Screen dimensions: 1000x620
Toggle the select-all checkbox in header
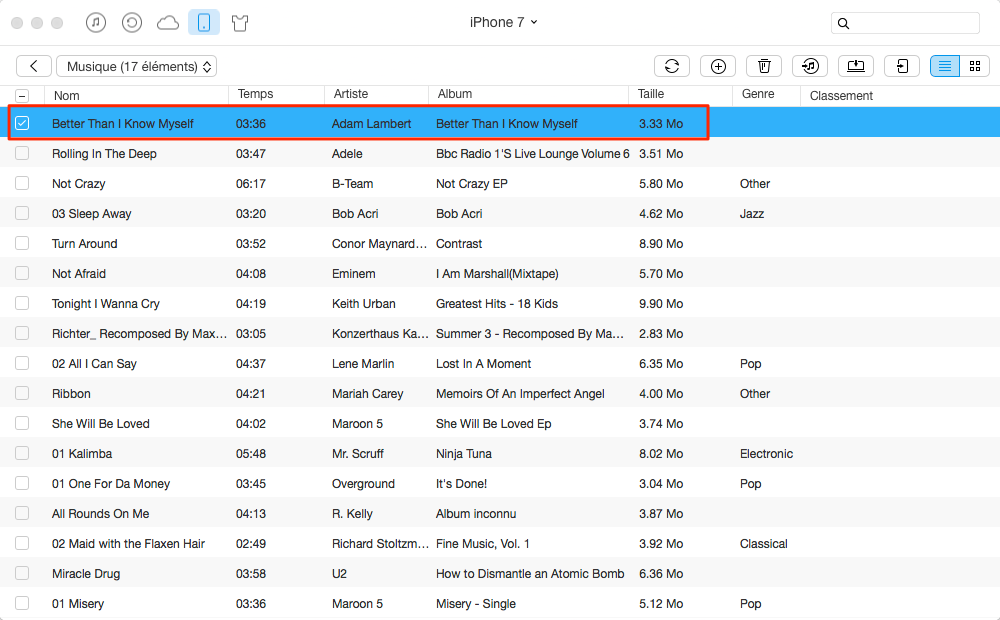coord(22,96)
